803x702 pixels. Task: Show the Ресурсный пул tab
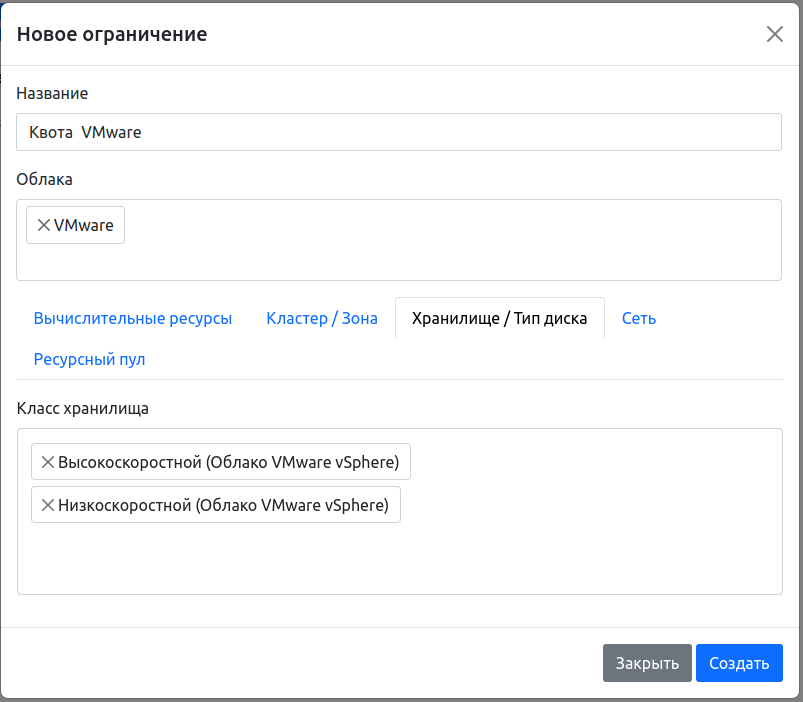(90, 359)
